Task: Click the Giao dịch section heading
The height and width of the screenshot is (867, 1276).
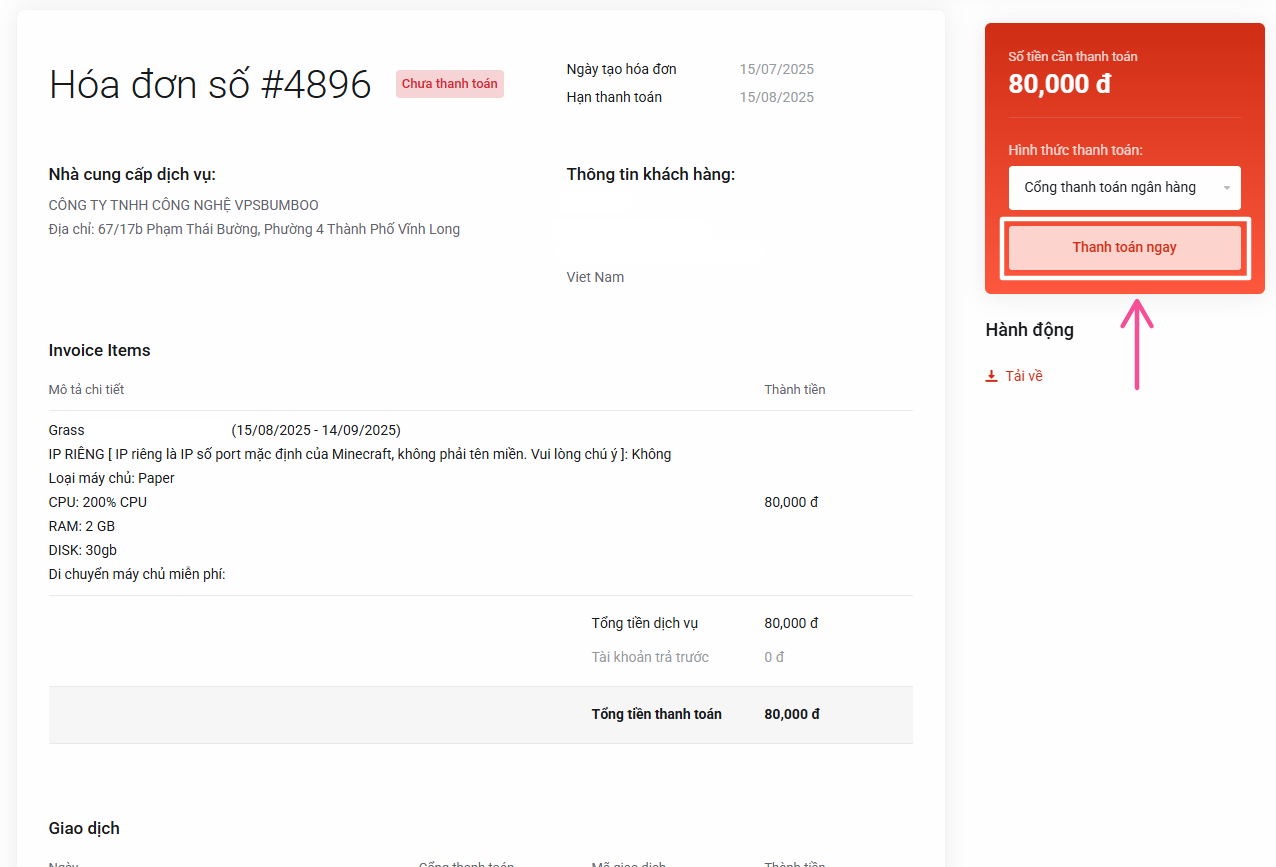Action: 84,828
